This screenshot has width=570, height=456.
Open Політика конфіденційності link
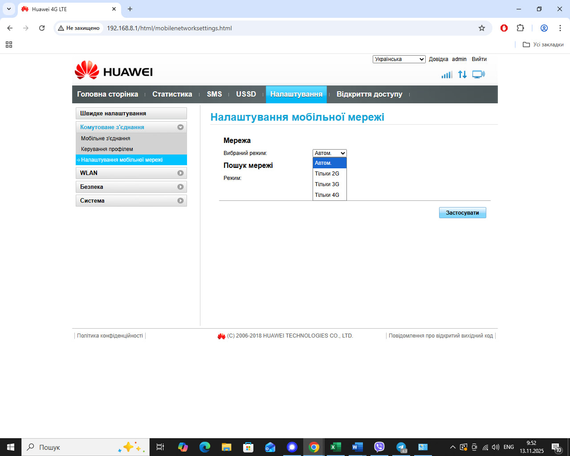110,336
